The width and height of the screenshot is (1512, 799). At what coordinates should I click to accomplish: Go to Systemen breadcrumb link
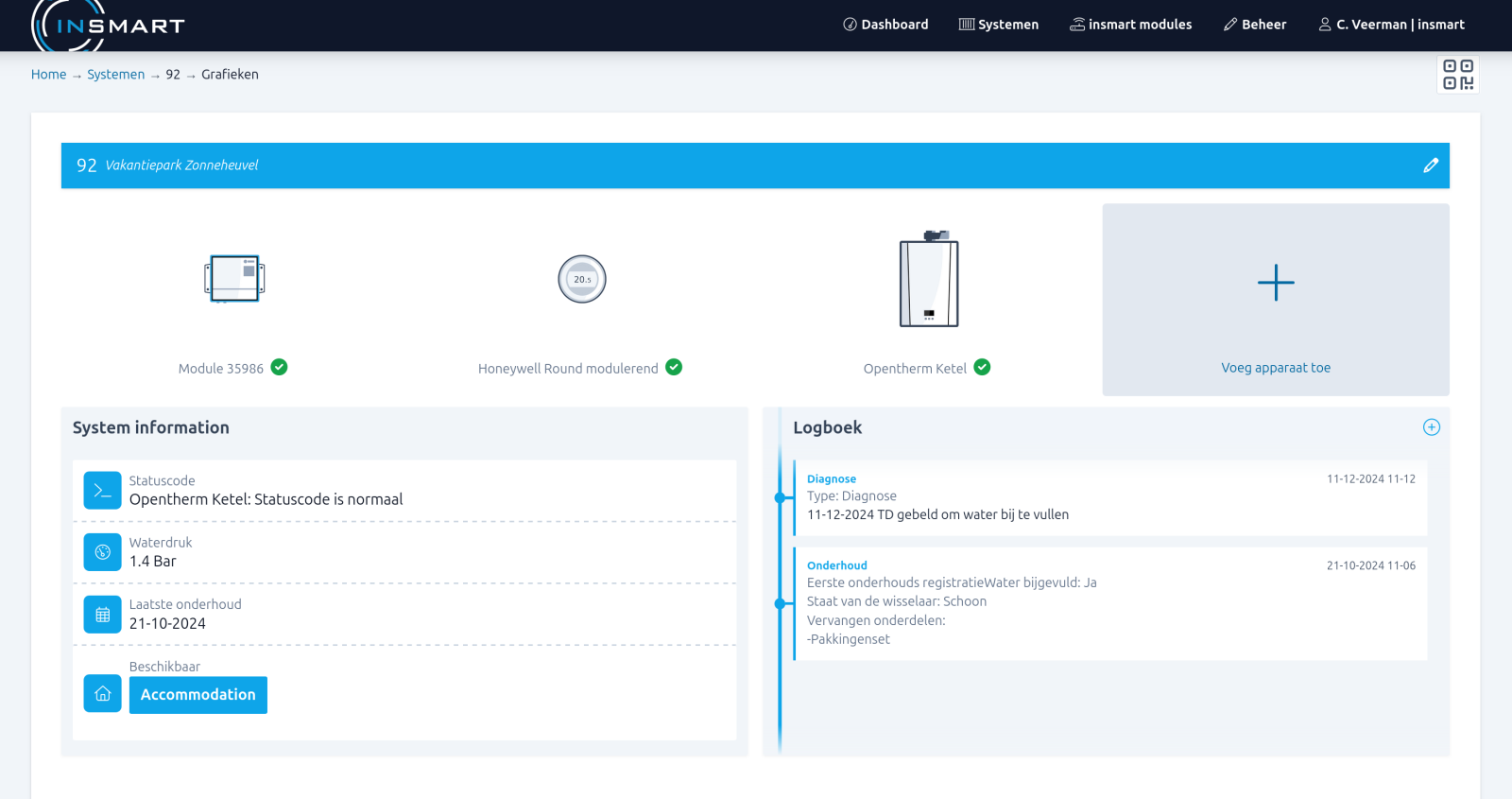(116, 75)
